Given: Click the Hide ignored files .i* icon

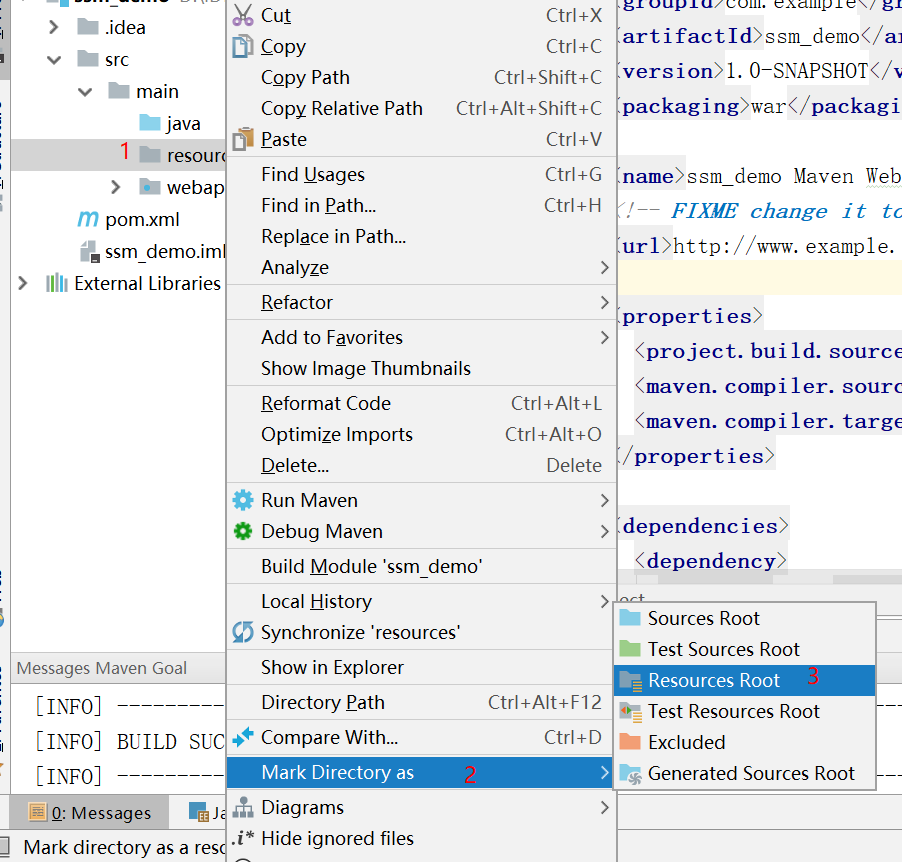Looking at the screenshot, I should tap(243, 838).
